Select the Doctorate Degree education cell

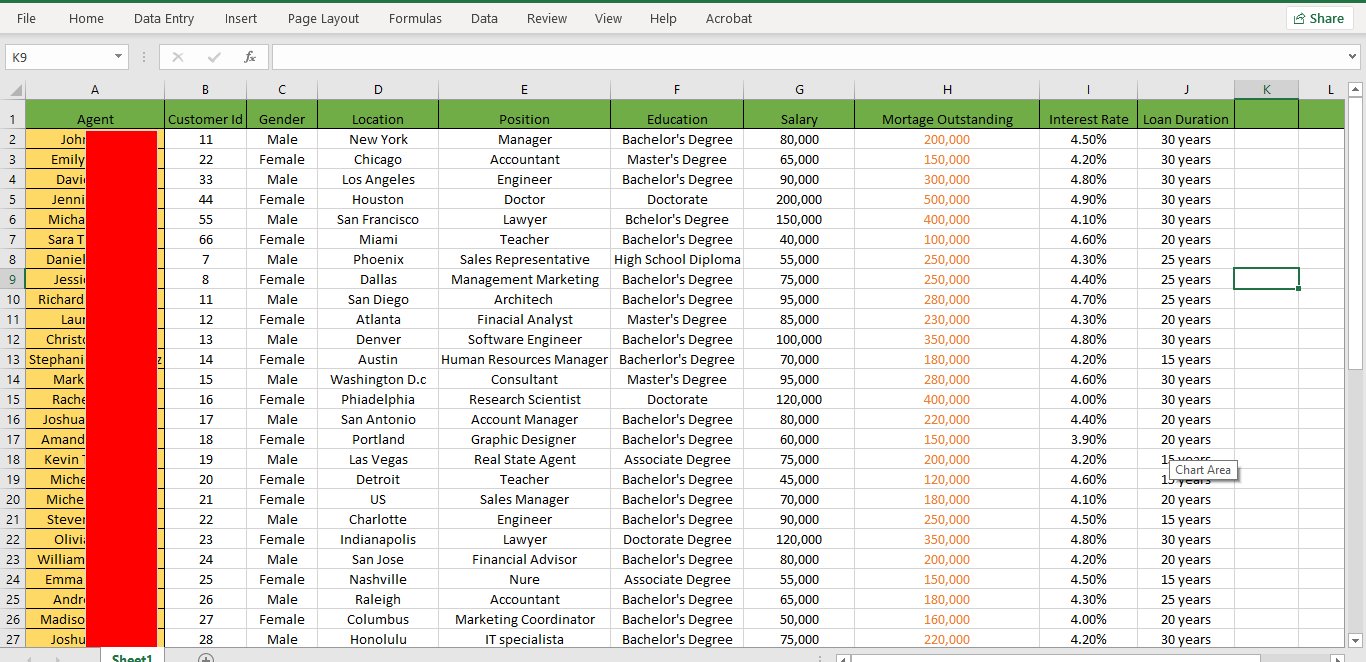point(677,539)
